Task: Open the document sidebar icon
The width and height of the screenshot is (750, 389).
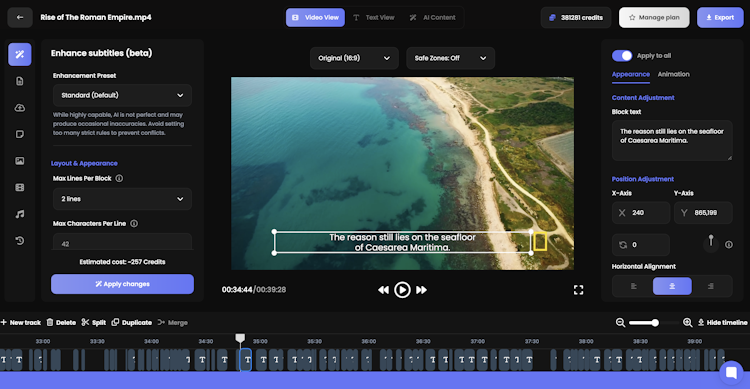Action: tap(20, 81)
